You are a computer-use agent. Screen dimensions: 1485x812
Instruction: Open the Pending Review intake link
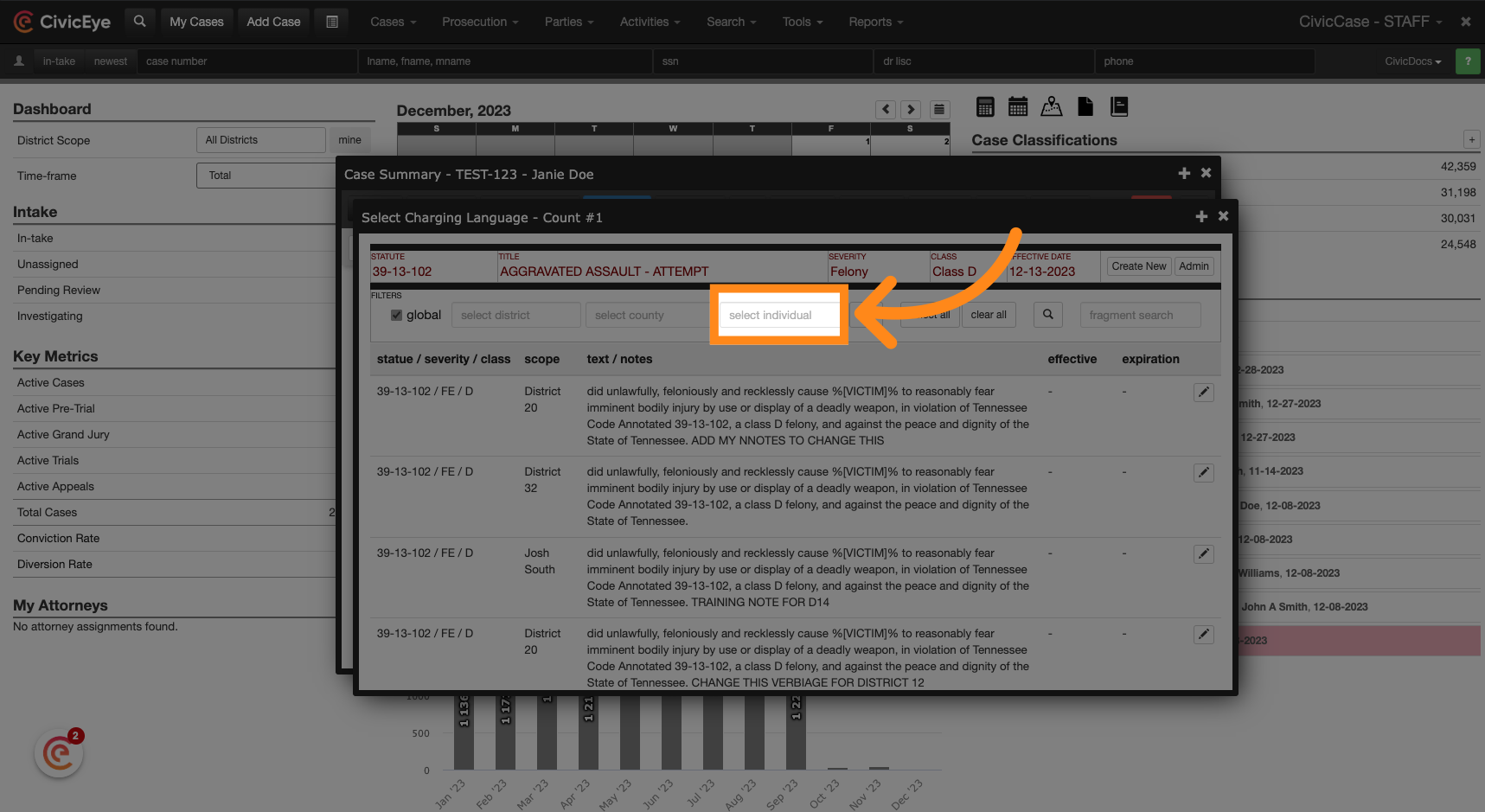coord(58,290)
